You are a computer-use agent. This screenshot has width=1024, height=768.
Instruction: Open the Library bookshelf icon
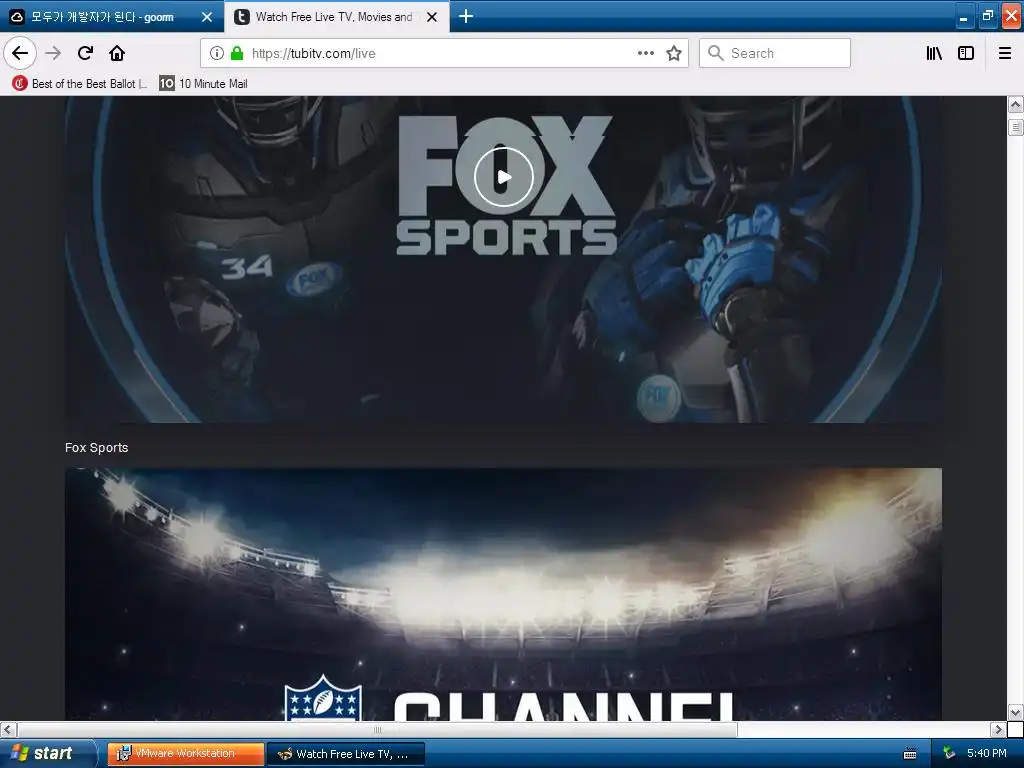coord(934,53)
